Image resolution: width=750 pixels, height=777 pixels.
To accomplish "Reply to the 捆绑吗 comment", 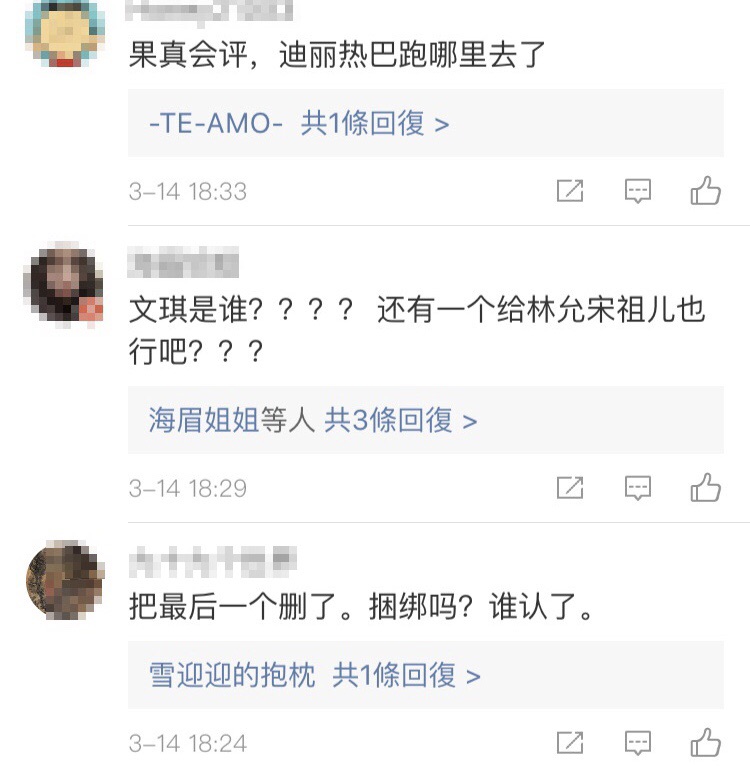I will [x=638, y=743].
